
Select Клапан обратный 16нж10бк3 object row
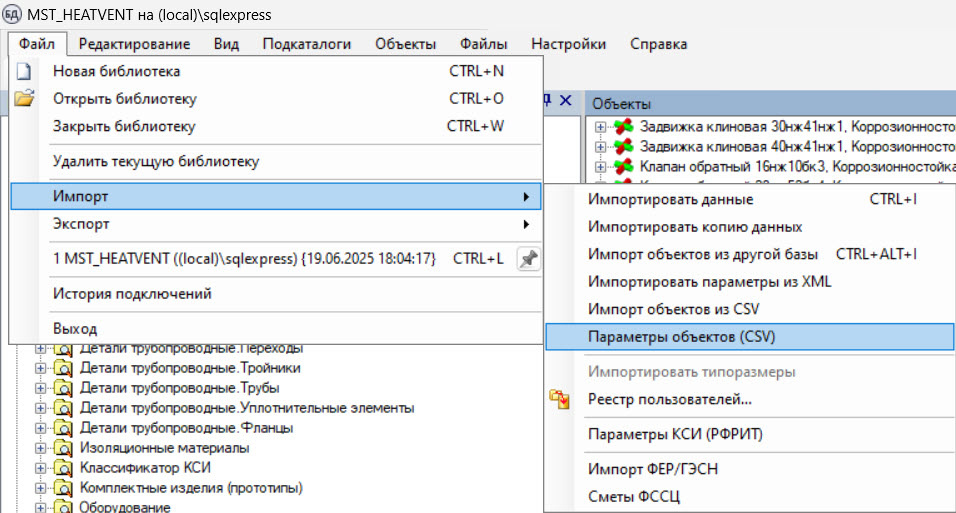click(x=797, y=167)
